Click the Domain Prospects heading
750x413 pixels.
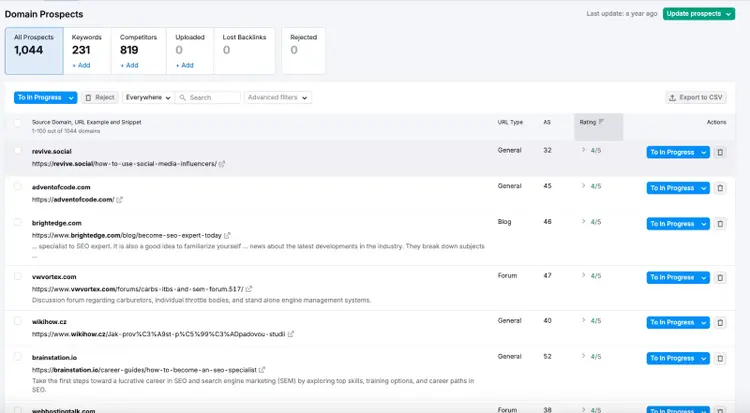(44, 14)
